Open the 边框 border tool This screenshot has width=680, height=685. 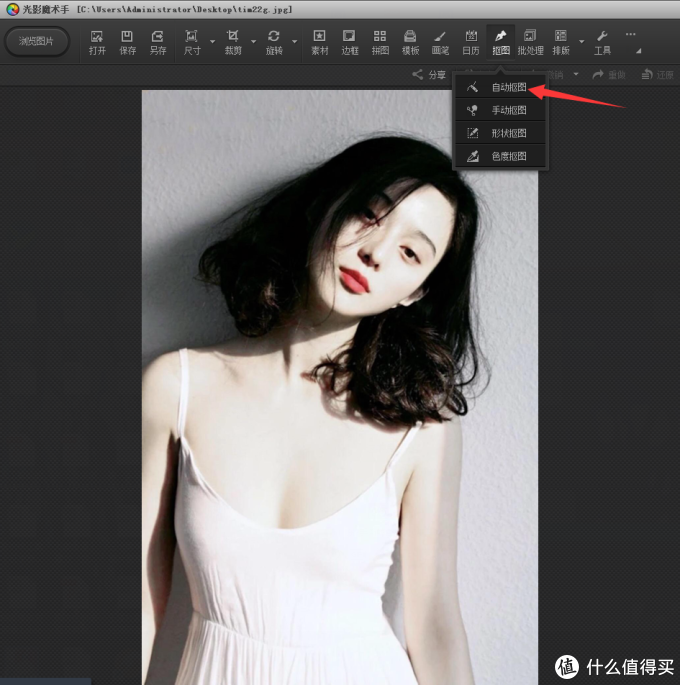coord(349,43)
